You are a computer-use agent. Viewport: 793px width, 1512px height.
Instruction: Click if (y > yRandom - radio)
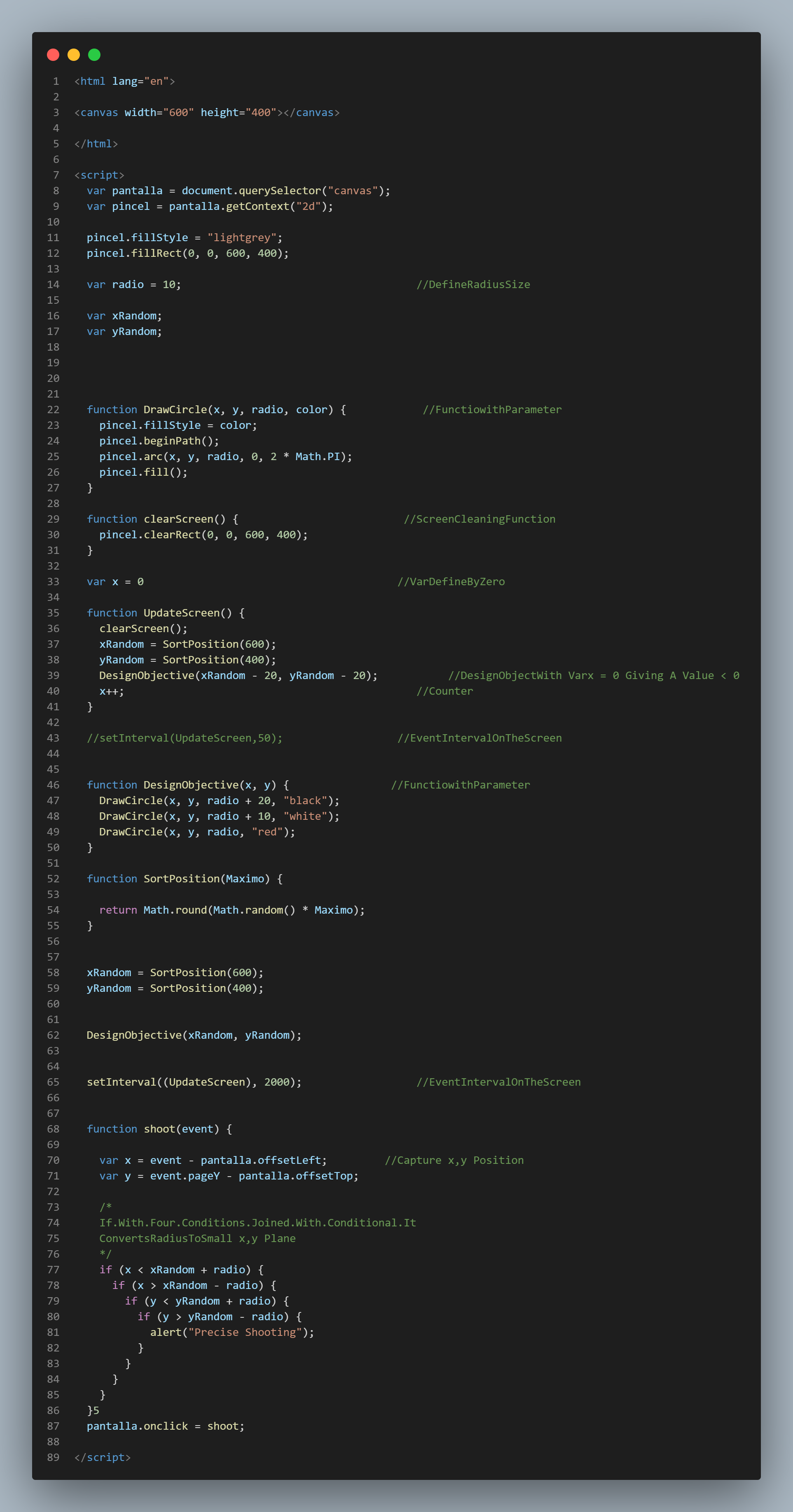pos(220,1317)
